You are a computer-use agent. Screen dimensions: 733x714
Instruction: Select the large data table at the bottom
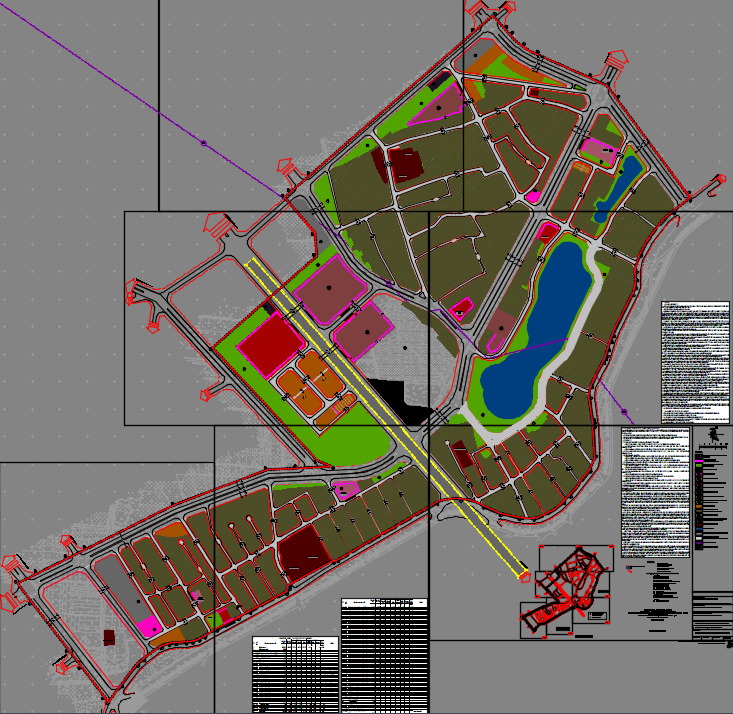[384, 655]
